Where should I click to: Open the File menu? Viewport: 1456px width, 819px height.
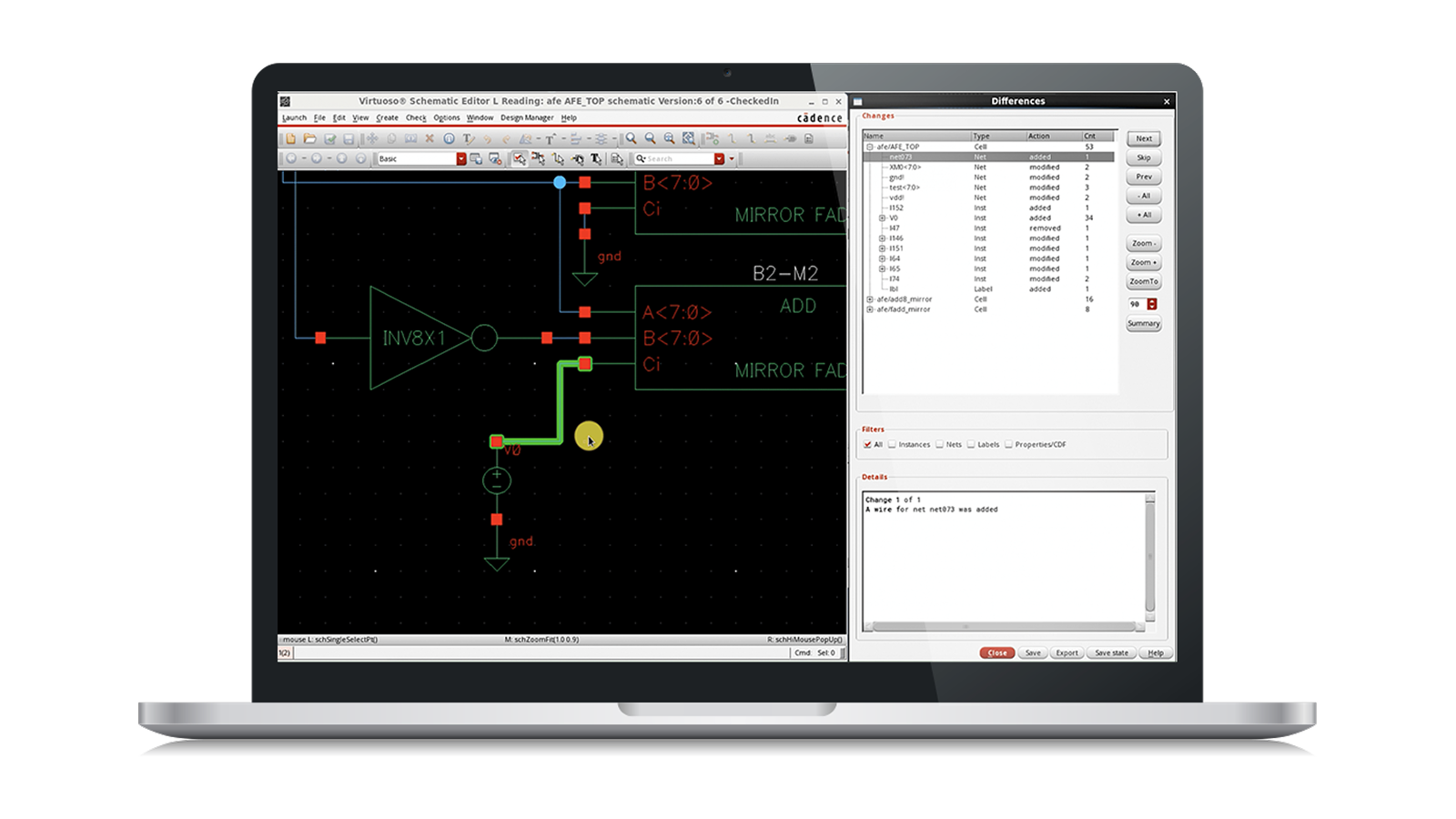tap(319, 118)
